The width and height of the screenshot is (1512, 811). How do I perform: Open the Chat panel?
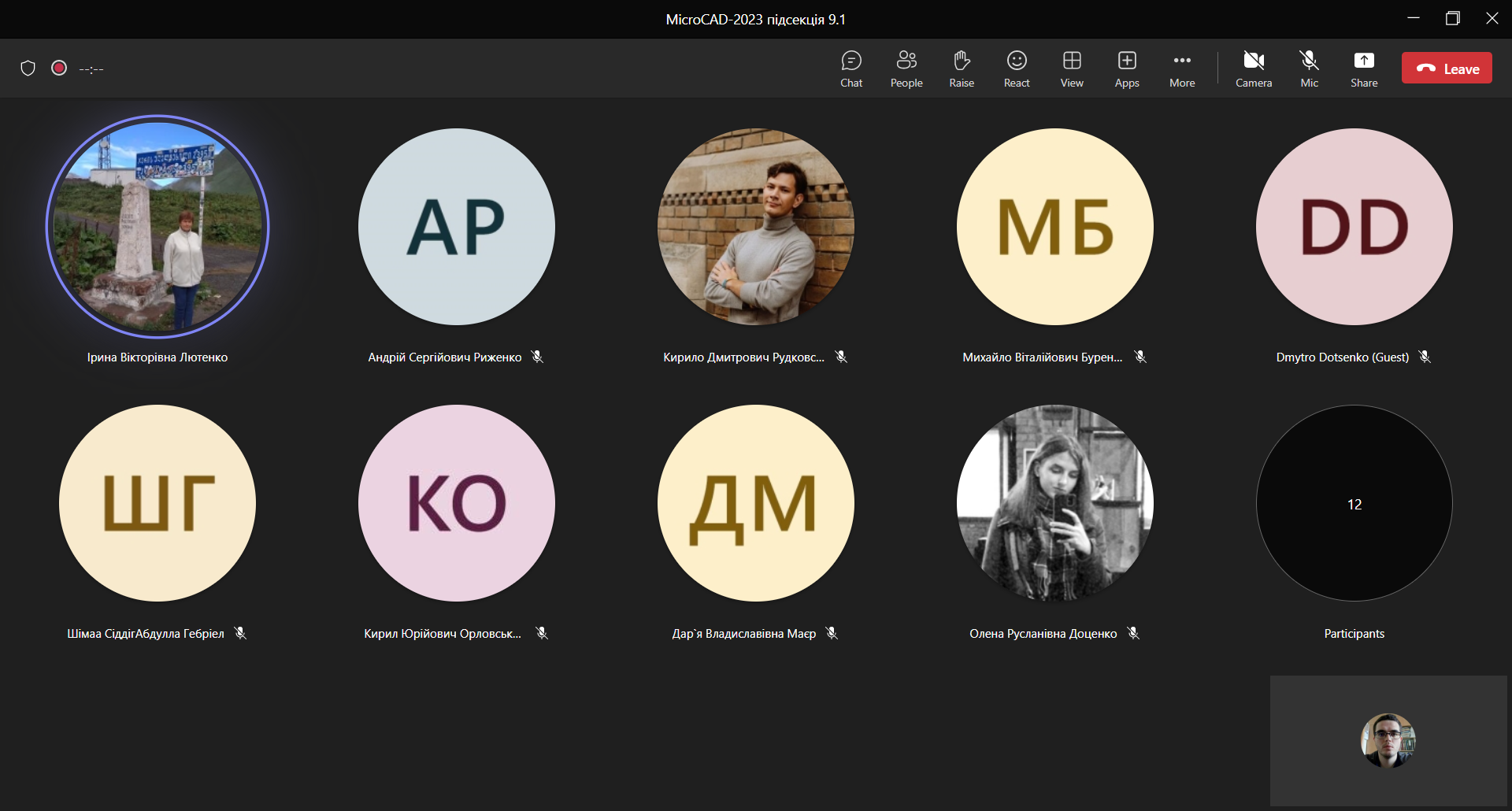point(851,69)
